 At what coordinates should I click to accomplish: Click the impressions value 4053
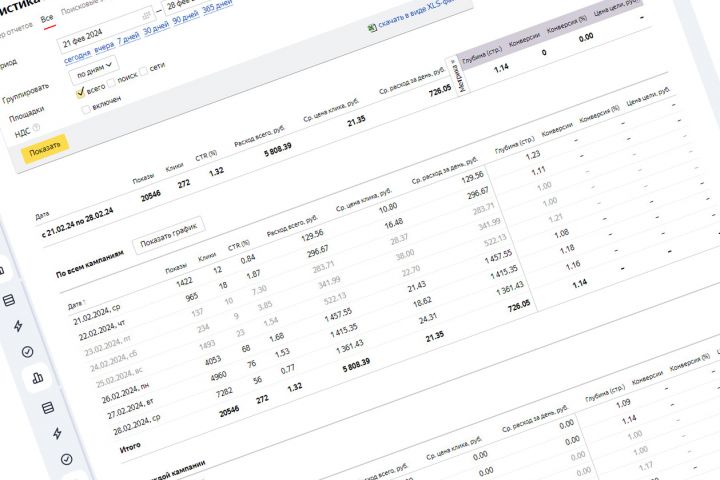click(213, 361)
